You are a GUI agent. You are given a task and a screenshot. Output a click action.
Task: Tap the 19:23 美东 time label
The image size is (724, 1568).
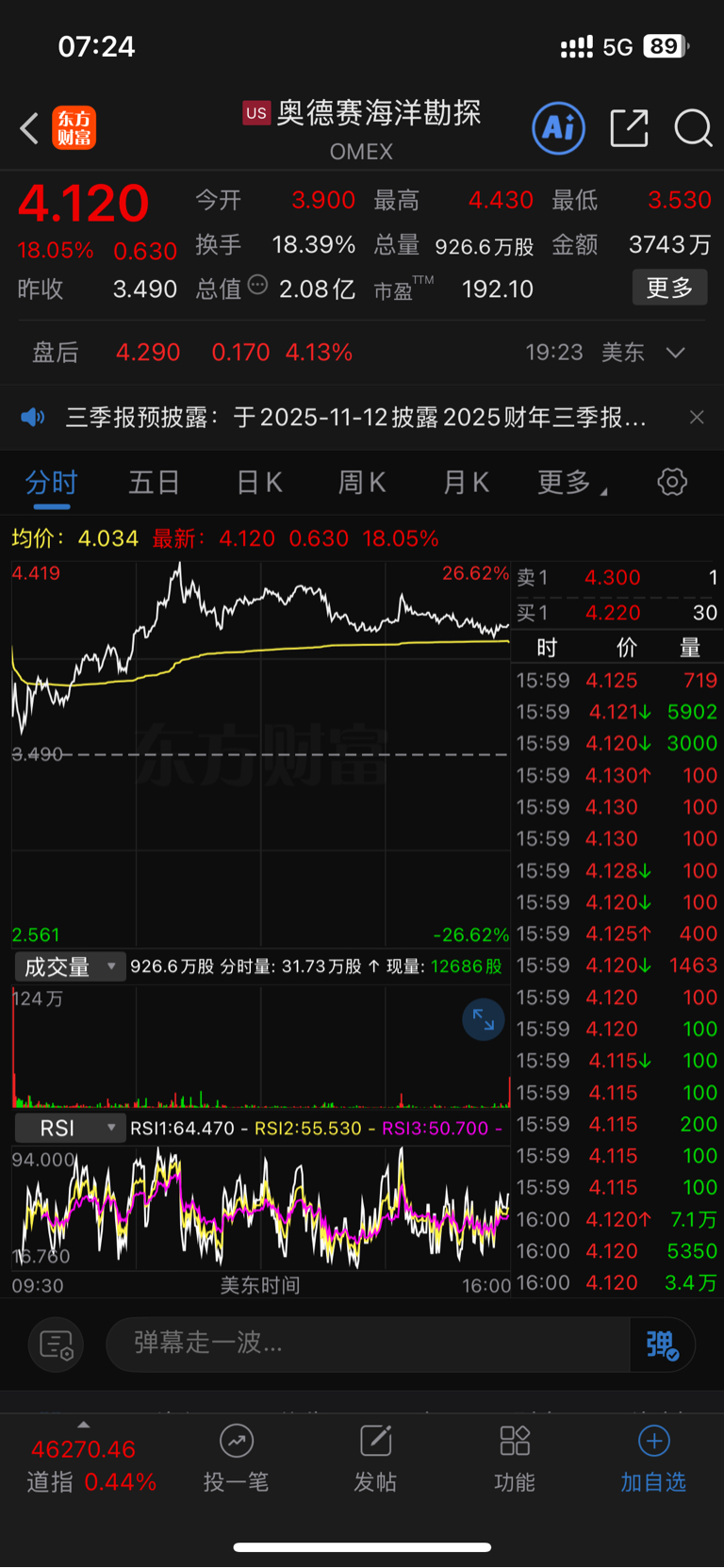[584, 353]
